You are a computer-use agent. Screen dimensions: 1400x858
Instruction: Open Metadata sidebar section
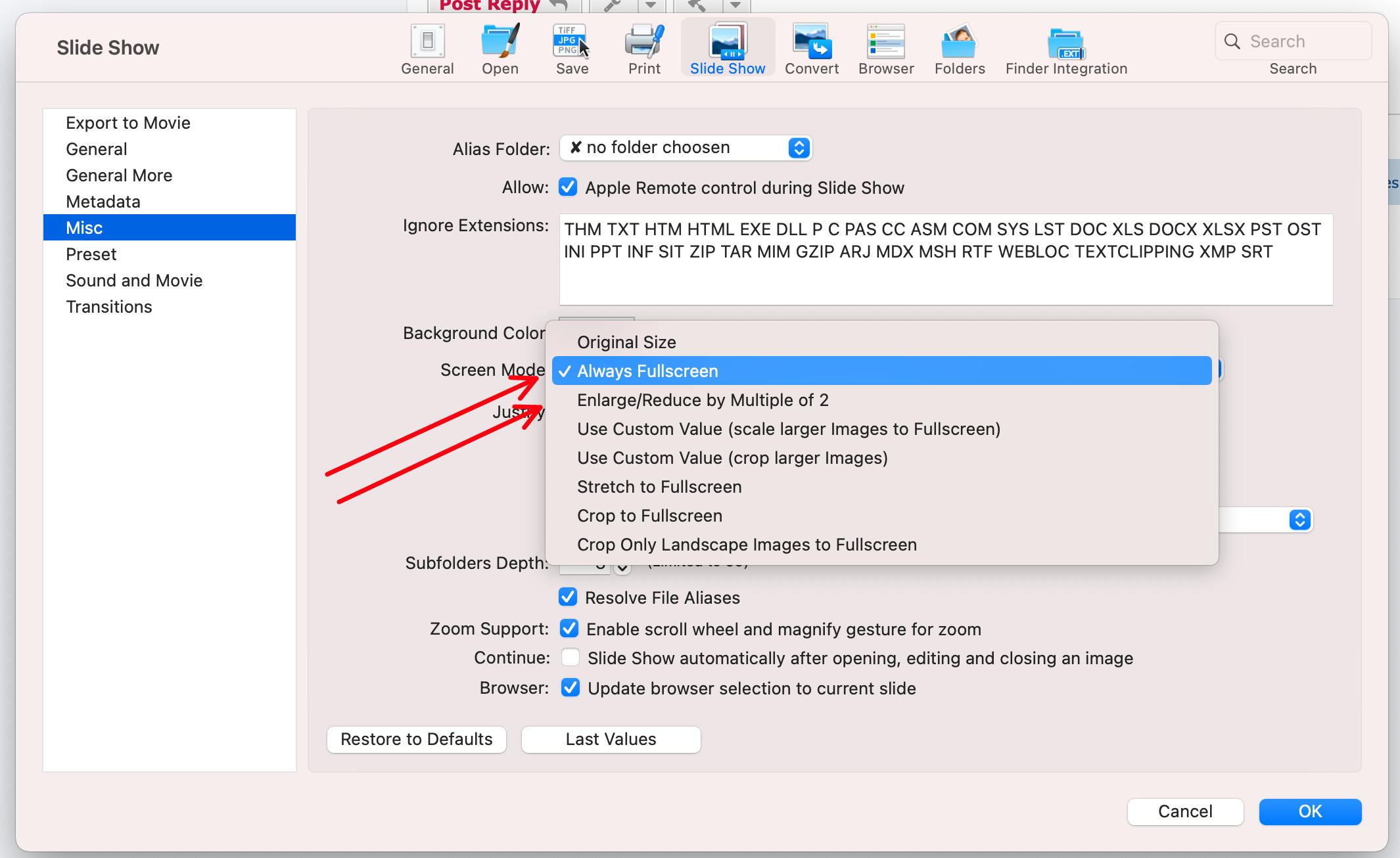(170, 202)
